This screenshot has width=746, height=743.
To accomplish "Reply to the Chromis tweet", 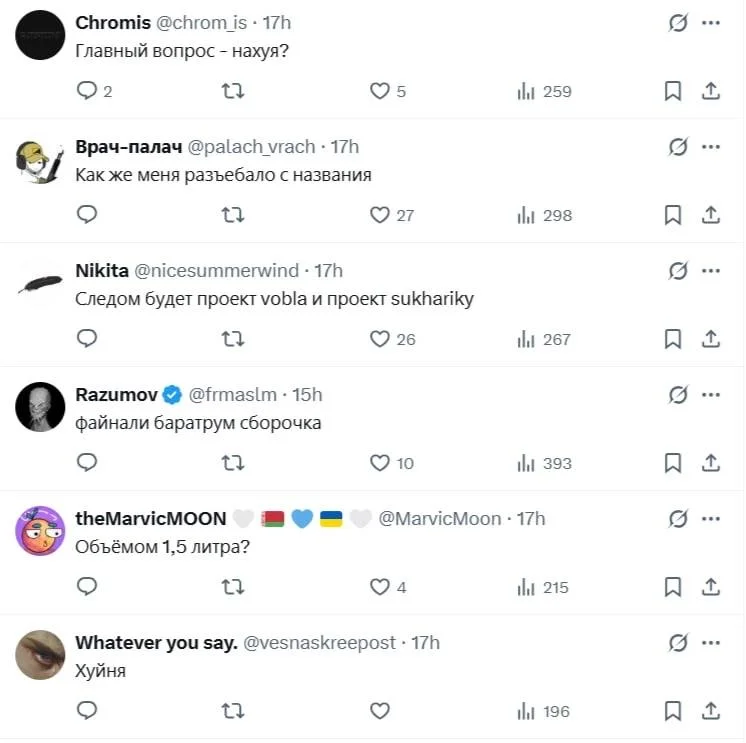I will coord(87,91).
